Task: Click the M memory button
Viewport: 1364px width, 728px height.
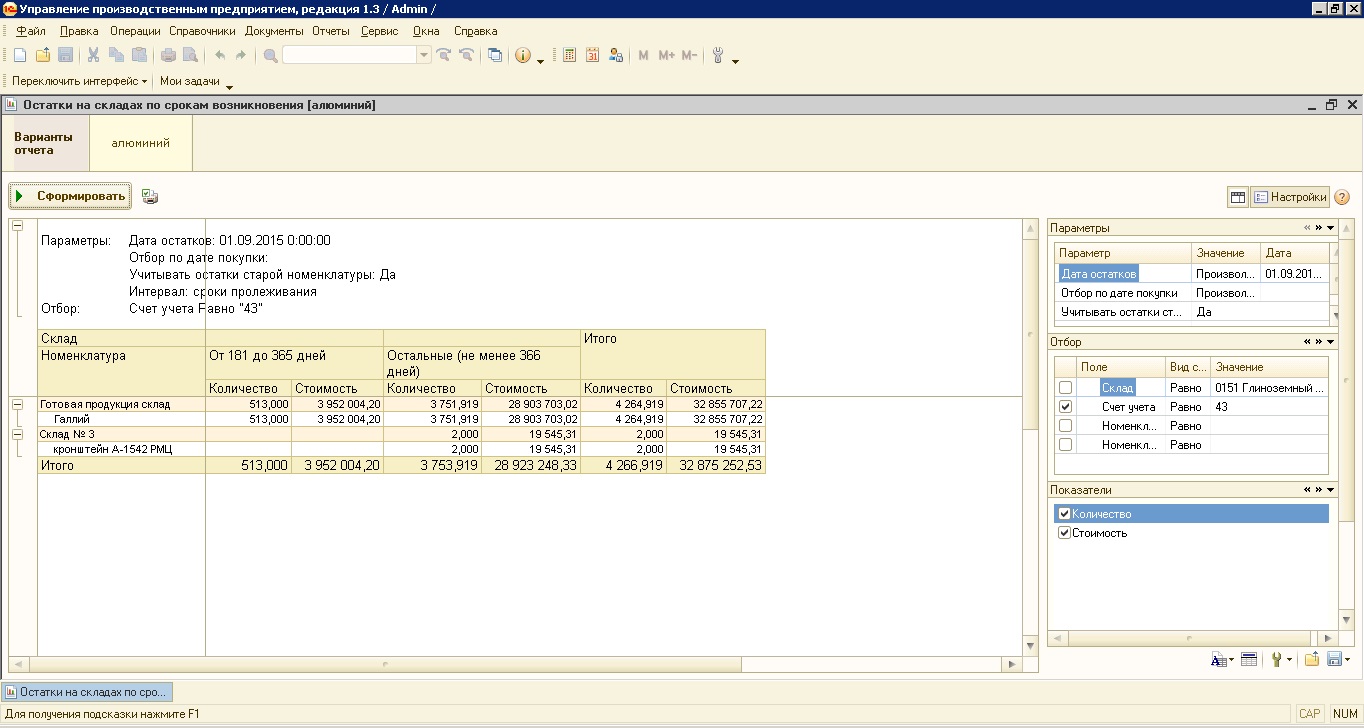Action: click(644, 56)
